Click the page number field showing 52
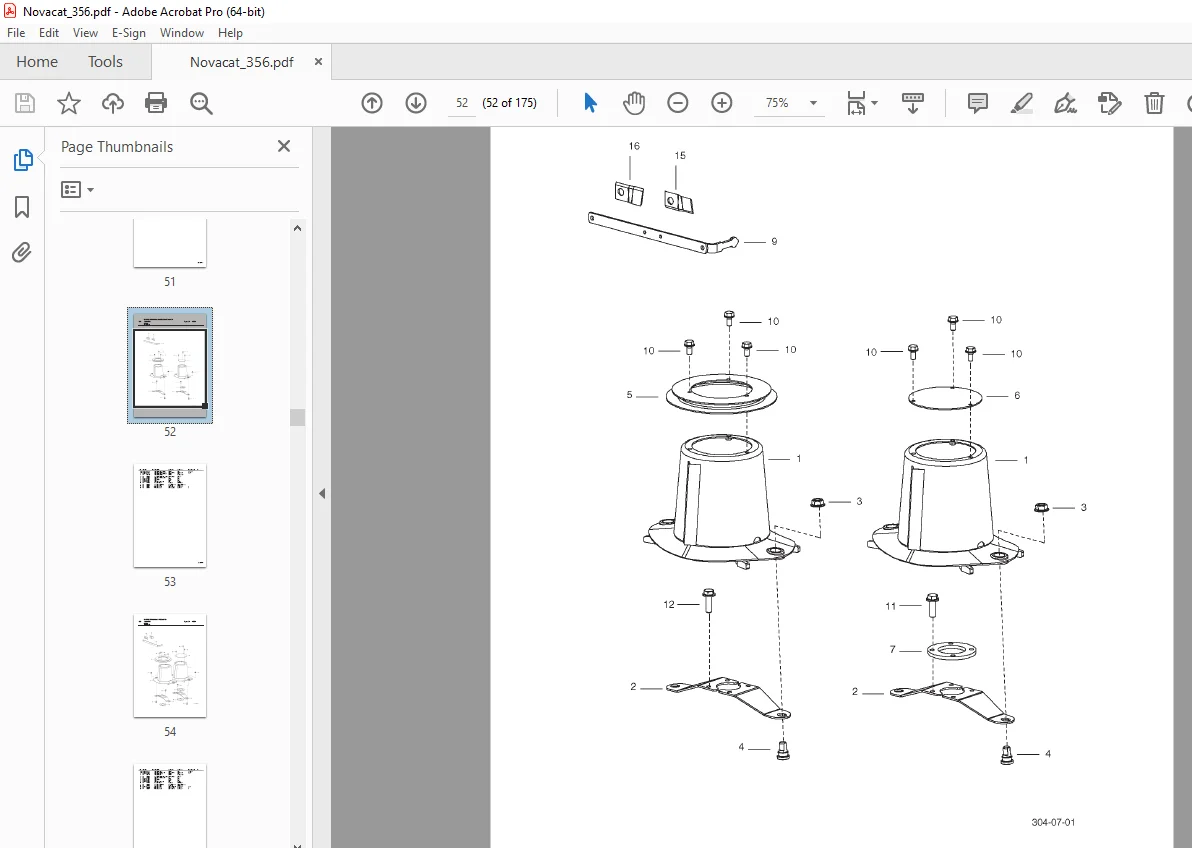This screenshot has width=1192, height=848. [x=462, y=103]
